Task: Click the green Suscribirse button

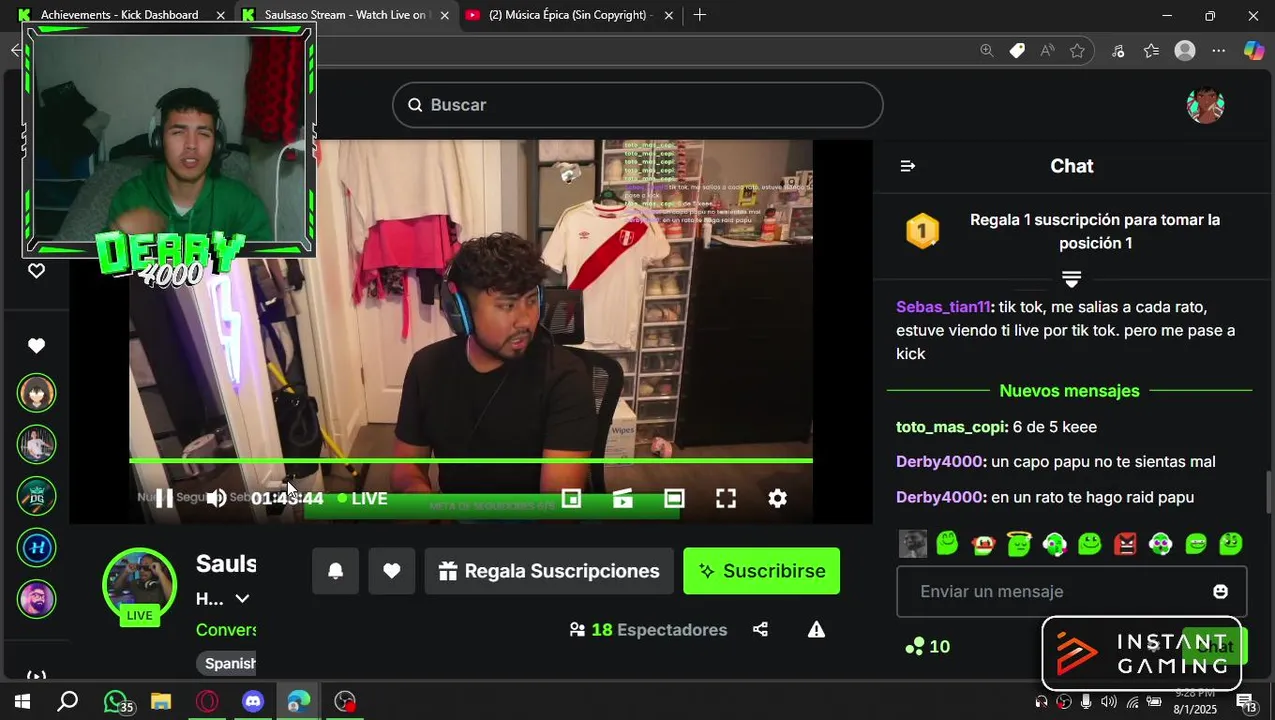Action: point(762,571)
